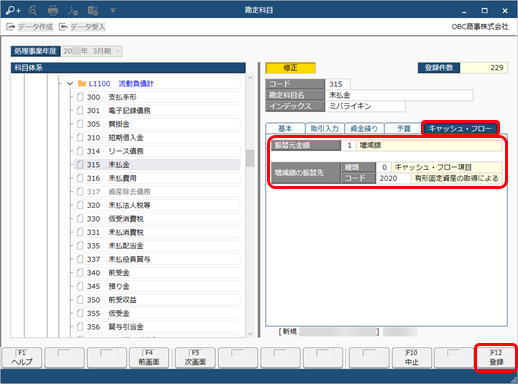Viewport: 518px width, 384px height.
Task: Switch to the 予算 tab
Action: coord(403,128)
